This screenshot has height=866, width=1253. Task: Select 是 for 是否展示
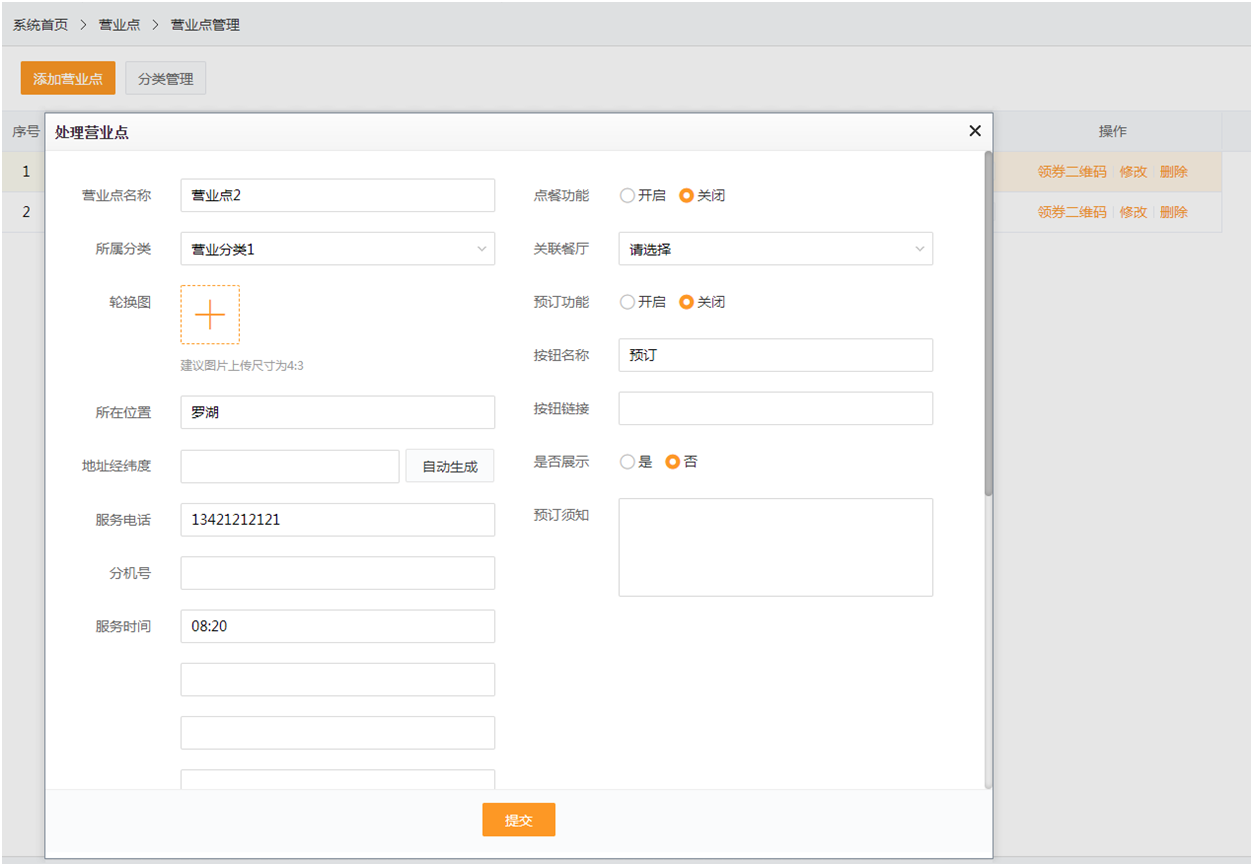(628, 462)
